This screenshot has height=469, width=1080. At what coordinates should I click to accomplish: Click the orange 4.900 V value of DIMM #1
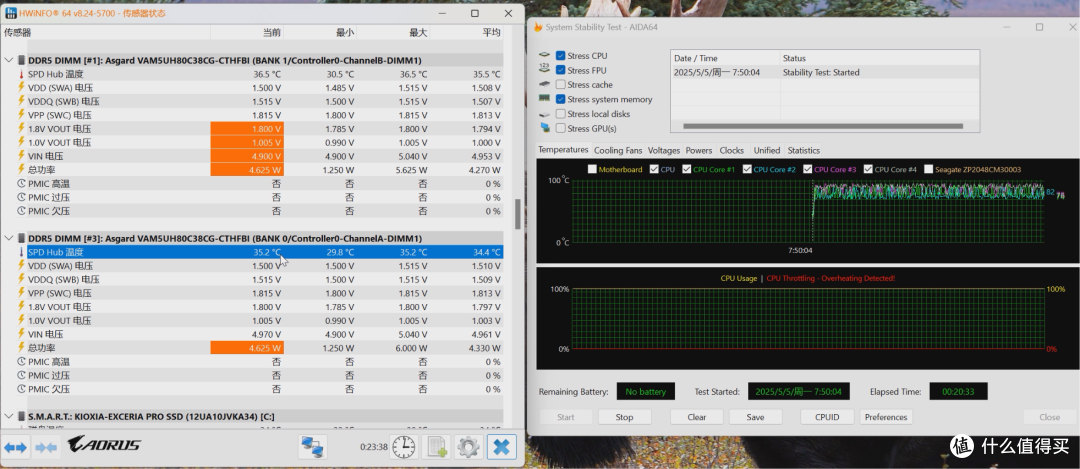[x=247, y=156]
